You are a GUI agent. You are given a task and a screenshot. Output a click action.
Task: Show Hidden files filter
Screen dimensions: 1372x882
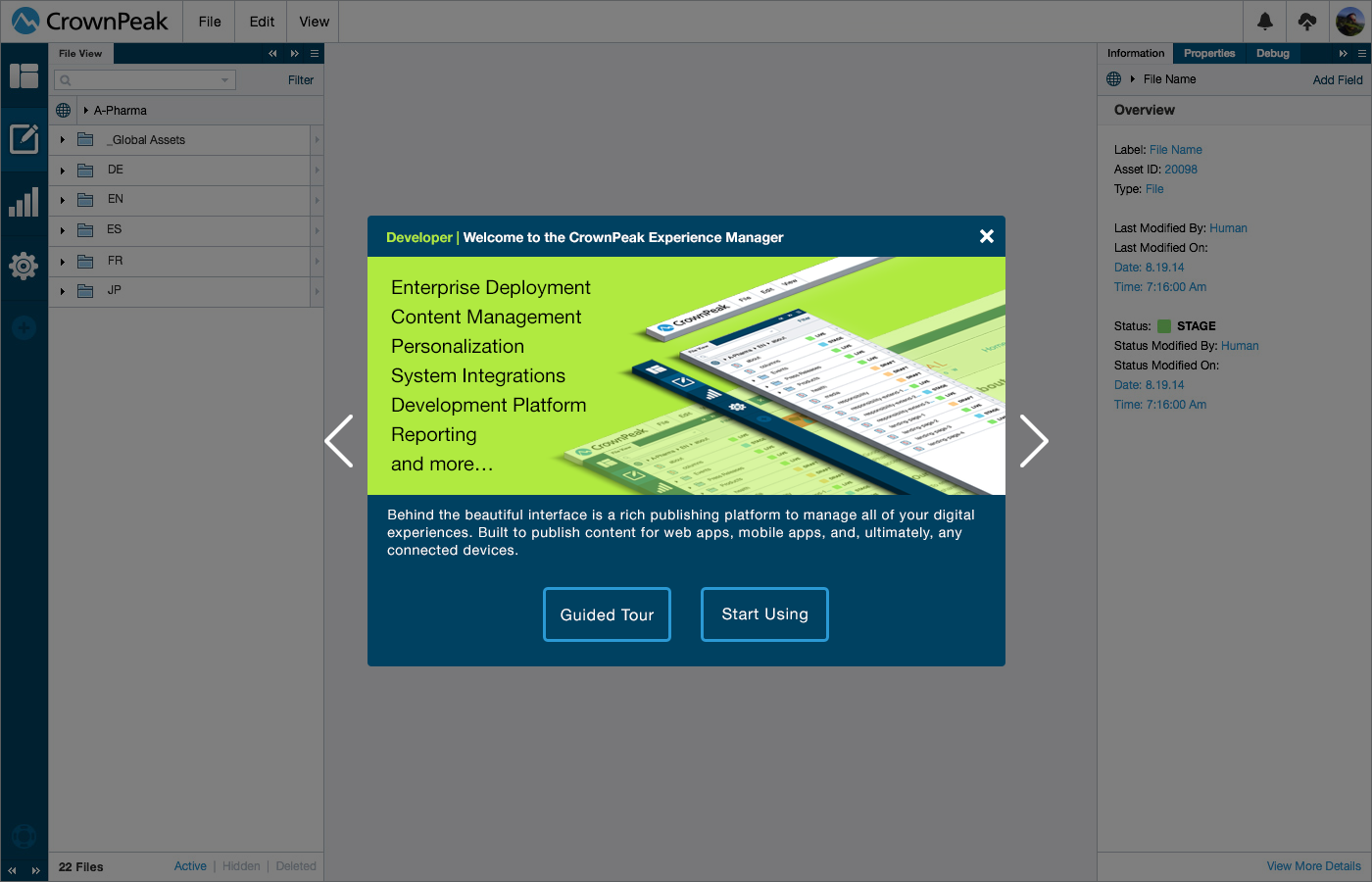pos(241,866)
